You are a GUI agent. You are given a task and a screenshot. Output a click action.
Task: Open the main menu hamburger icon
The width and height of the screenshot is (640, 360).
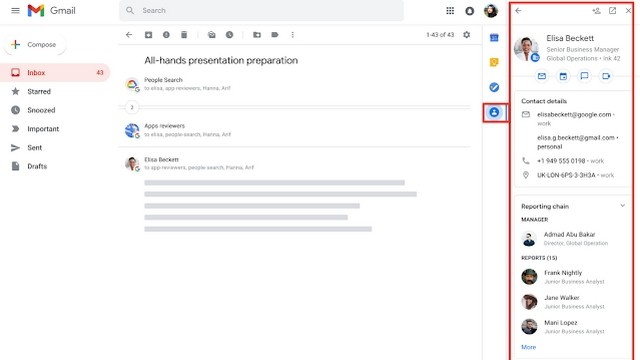pyautogui.click(x=15, y=11)
